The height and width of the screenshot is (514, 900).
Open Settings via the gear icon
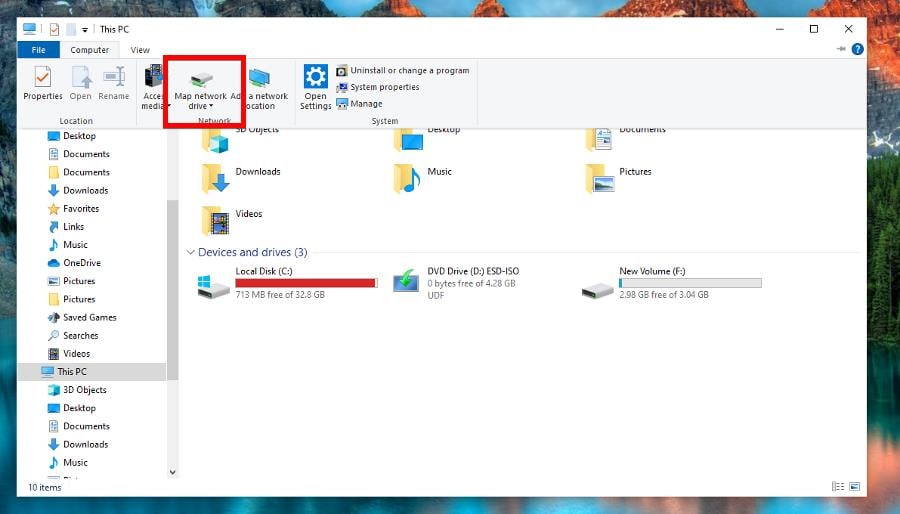(316, 87)
